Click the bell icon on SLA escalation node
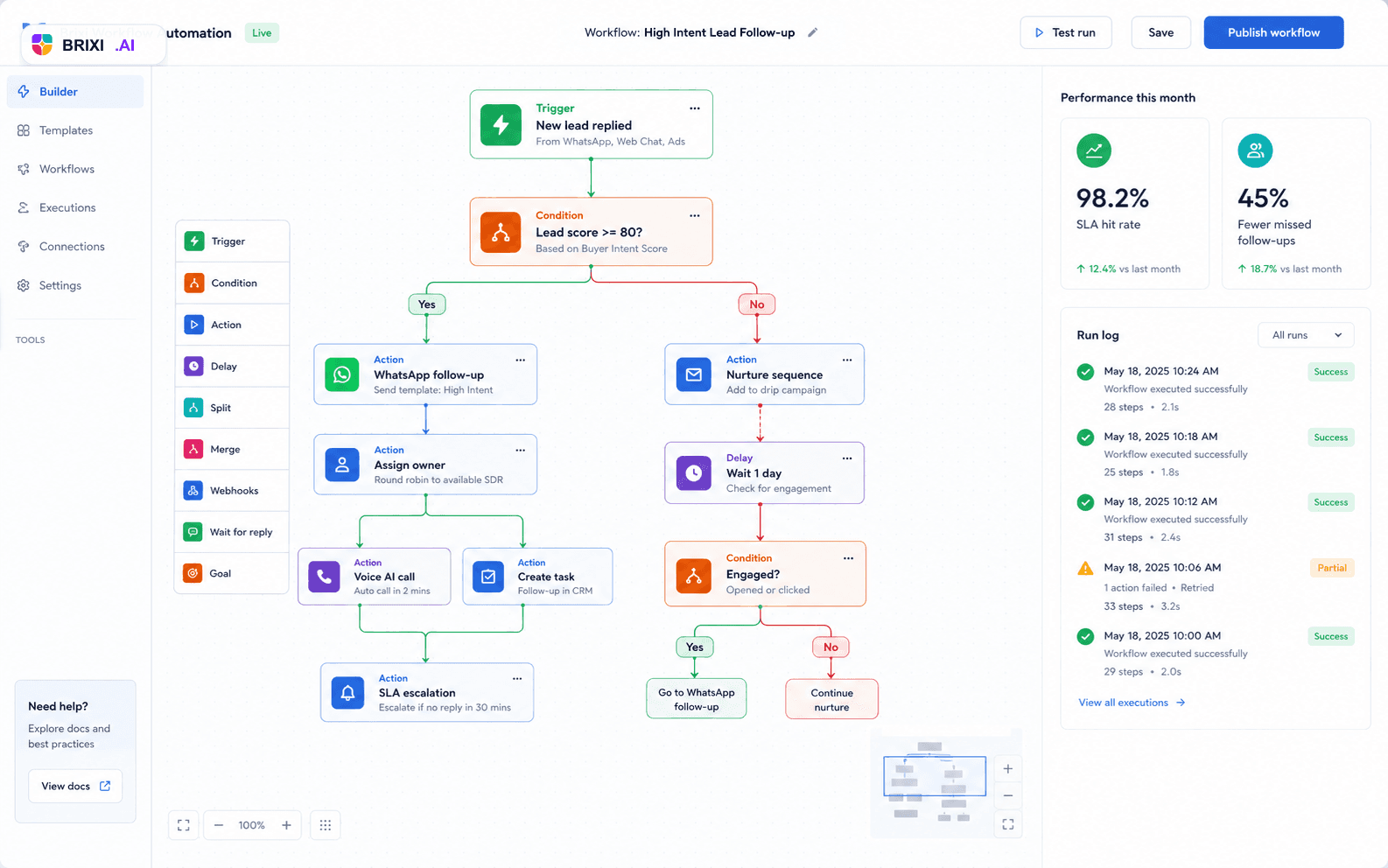Viewport: 1388px width, 868px height. [x=347, y=693]
